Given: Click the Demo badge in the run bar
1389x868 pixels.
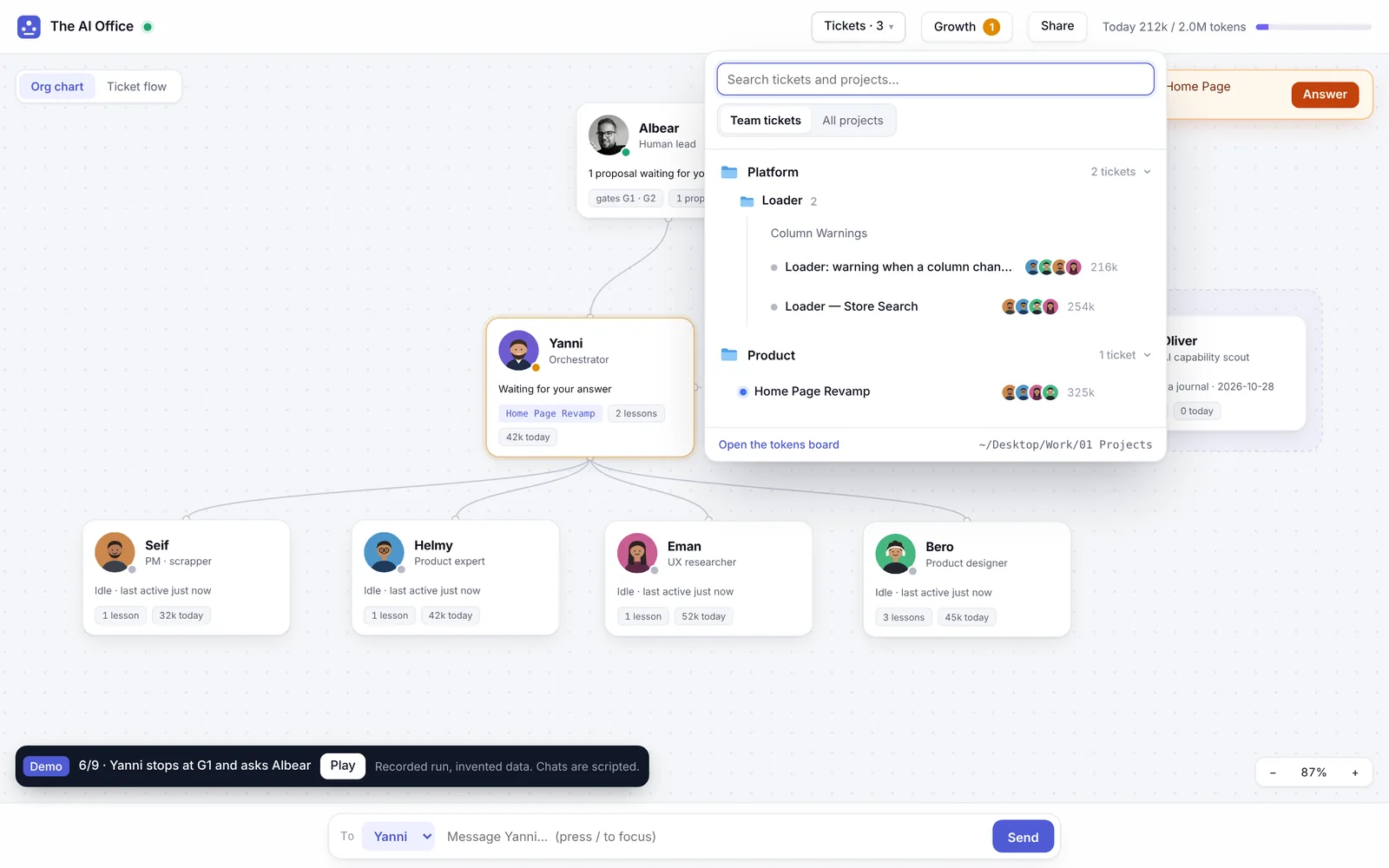Looking at the screenshot, I should [46, 766].
